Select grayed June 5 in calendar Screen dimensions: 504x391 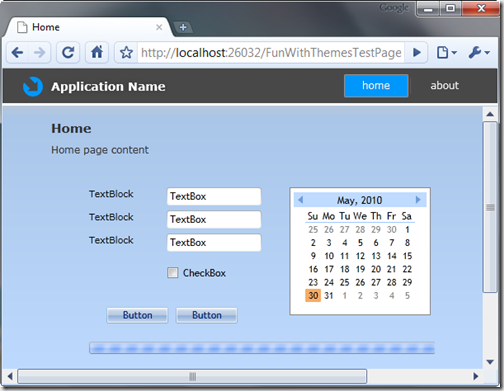pos(407,296)
